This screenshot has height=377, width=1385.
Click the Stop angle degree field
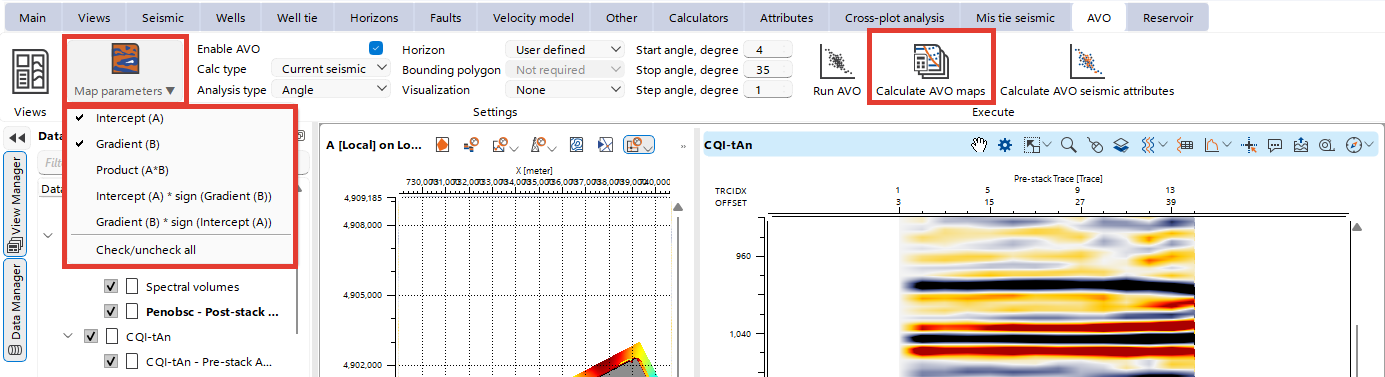click(768, 69)
